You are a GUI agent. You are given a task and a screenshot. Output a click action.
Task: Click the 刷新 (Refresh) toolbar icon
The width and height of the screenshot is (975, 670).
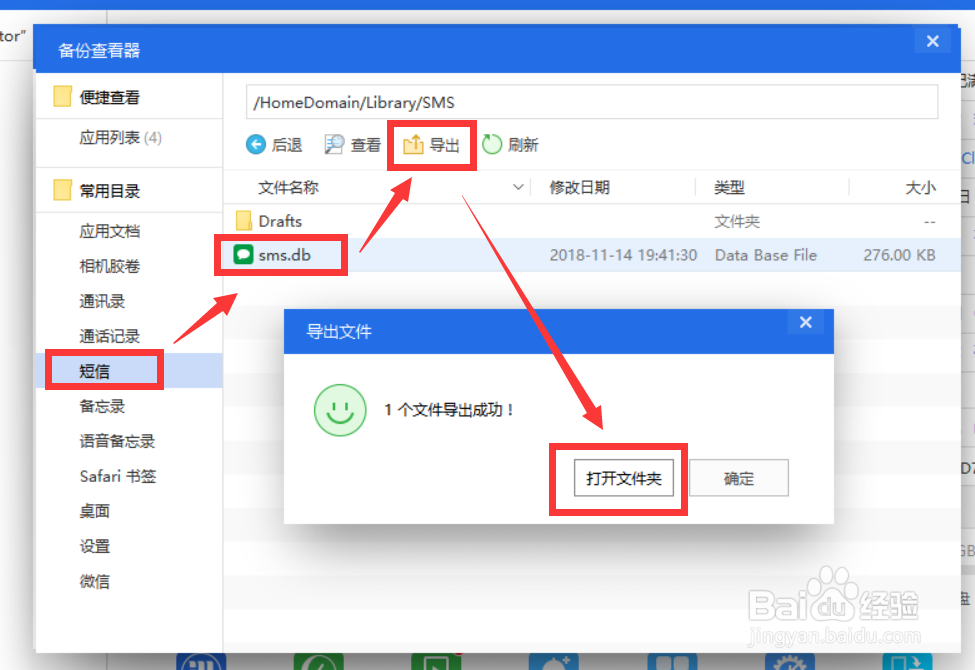click(x=491, y=144)
